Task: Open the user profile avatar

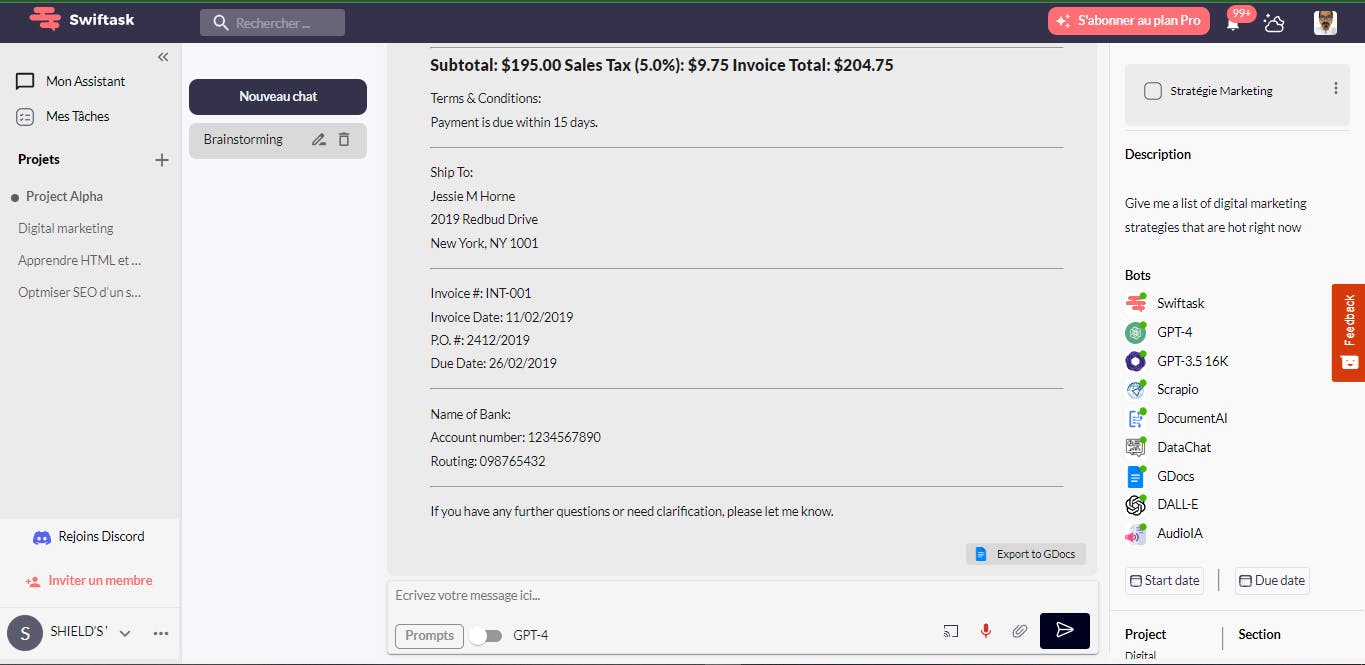Action: [1325, 22]
